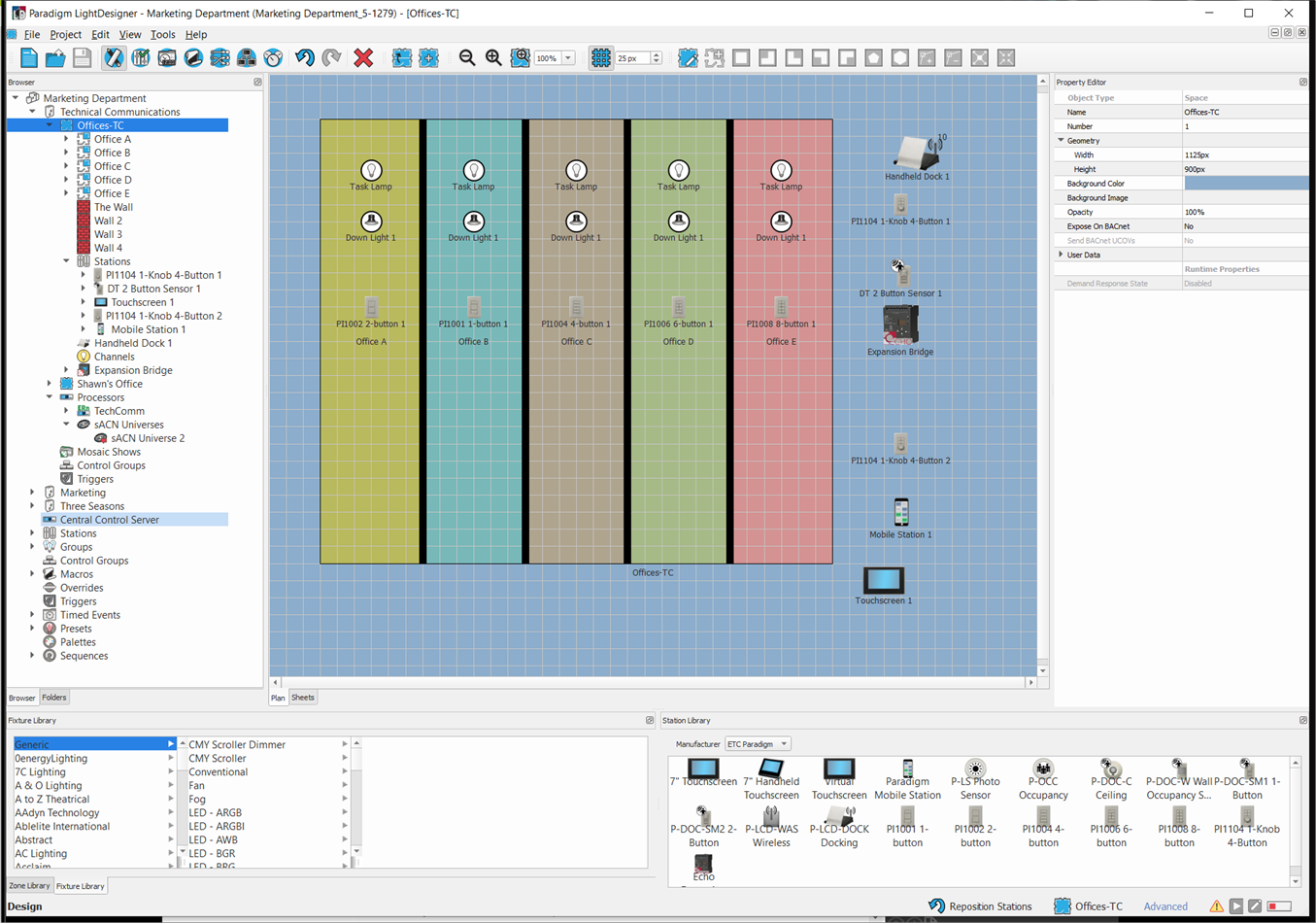The width and height of the screenshot is (1316, 923).
Task: Select Mobile Station 1 on plan
Action: tap(900, 512)
